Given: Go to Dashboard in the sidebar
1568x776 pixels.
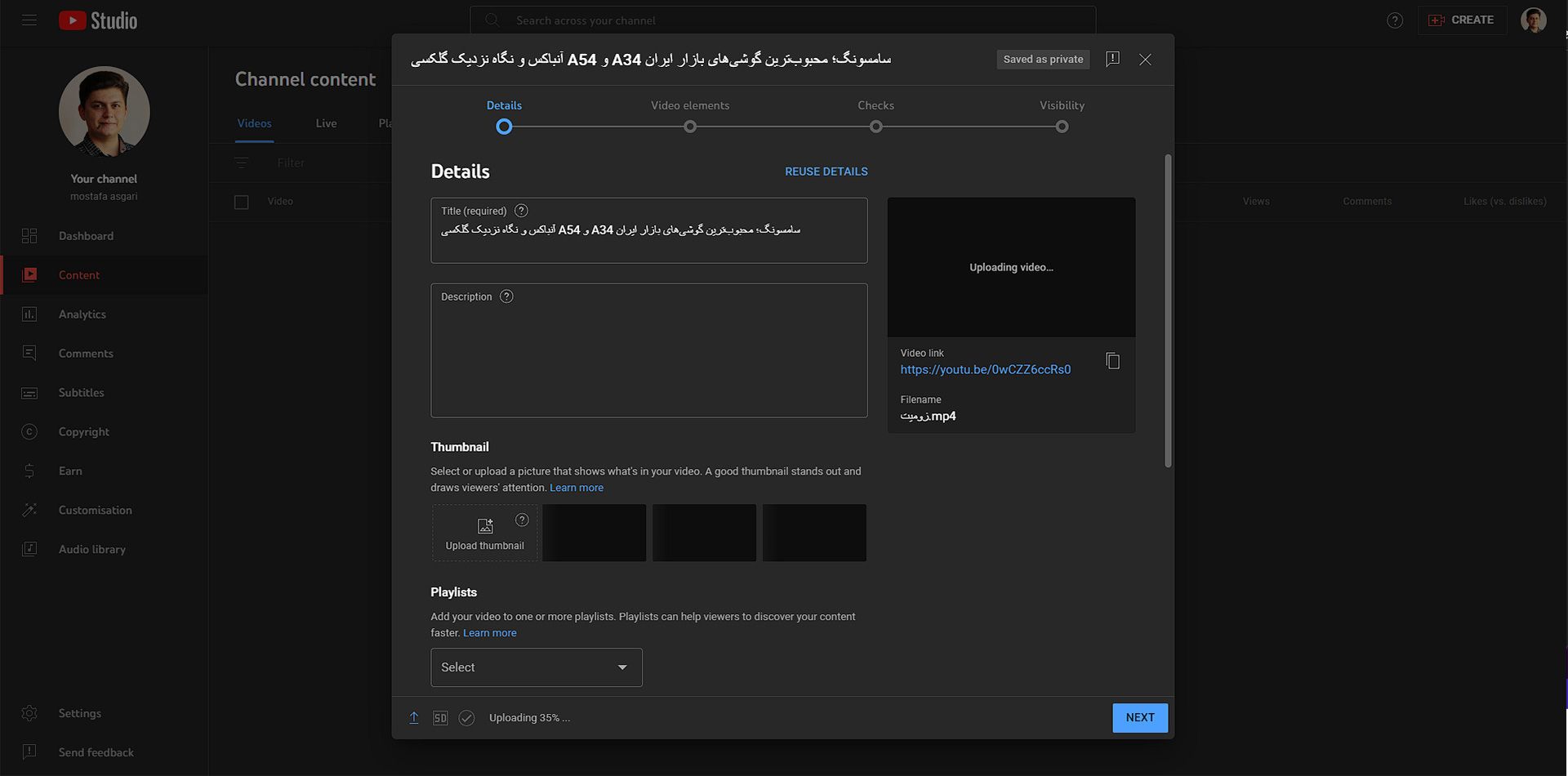Looking at the screenshot, I should coord(104,236).
